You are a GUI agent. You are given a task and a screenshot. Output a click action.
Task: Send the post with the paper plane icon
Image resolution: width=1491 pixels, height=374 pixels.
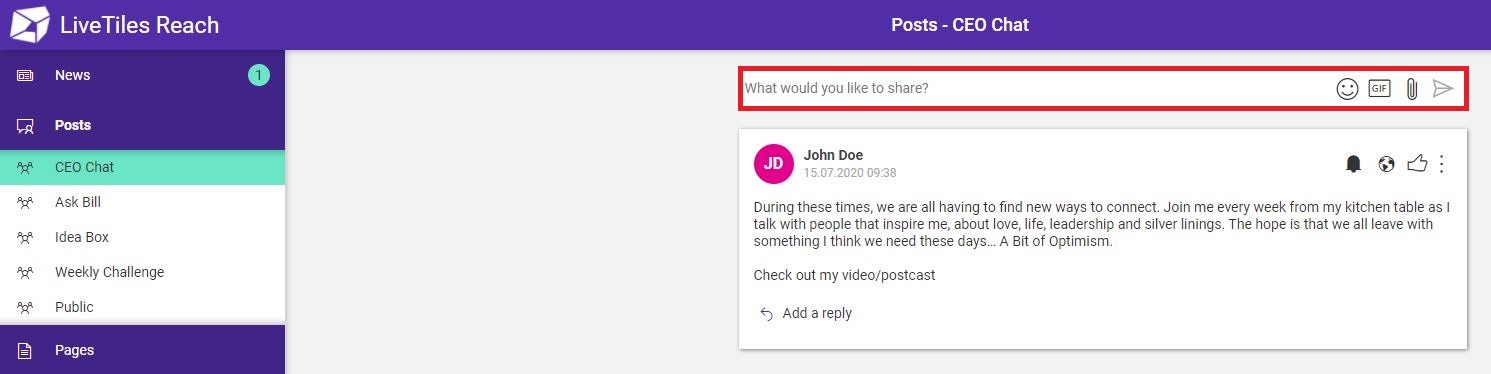point(1442,88)
